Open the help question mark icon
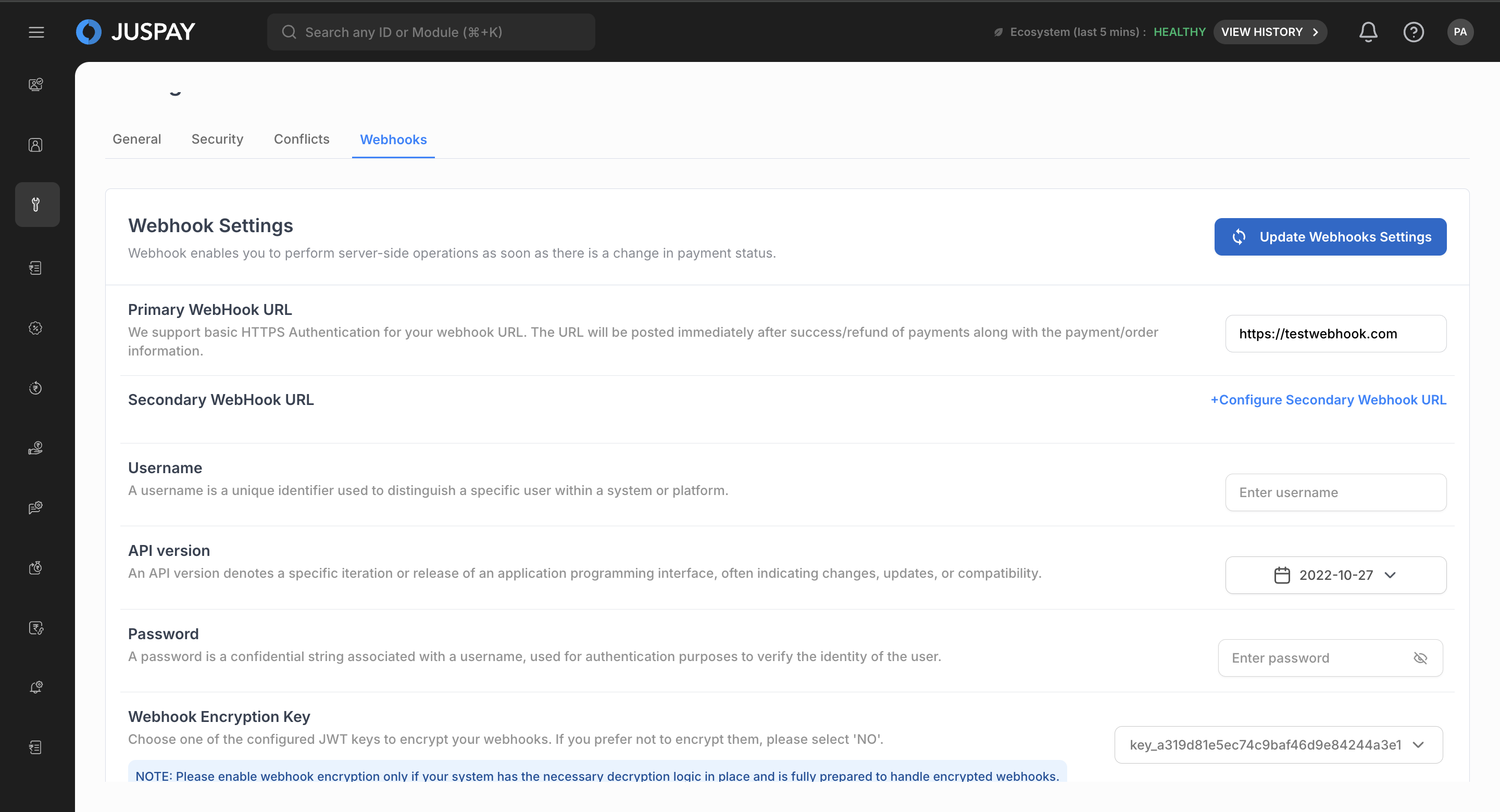 point(1413,32)
